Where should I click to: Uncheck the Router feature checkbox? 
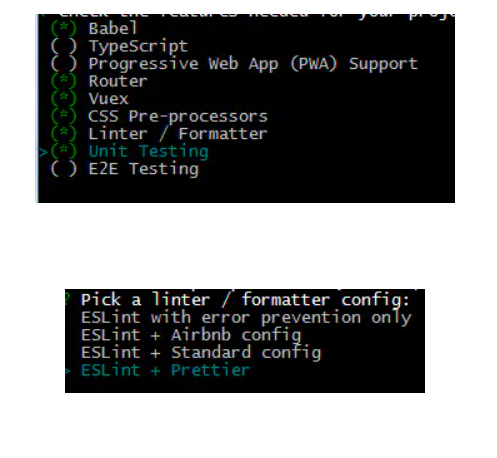click(x=63, y=81)
